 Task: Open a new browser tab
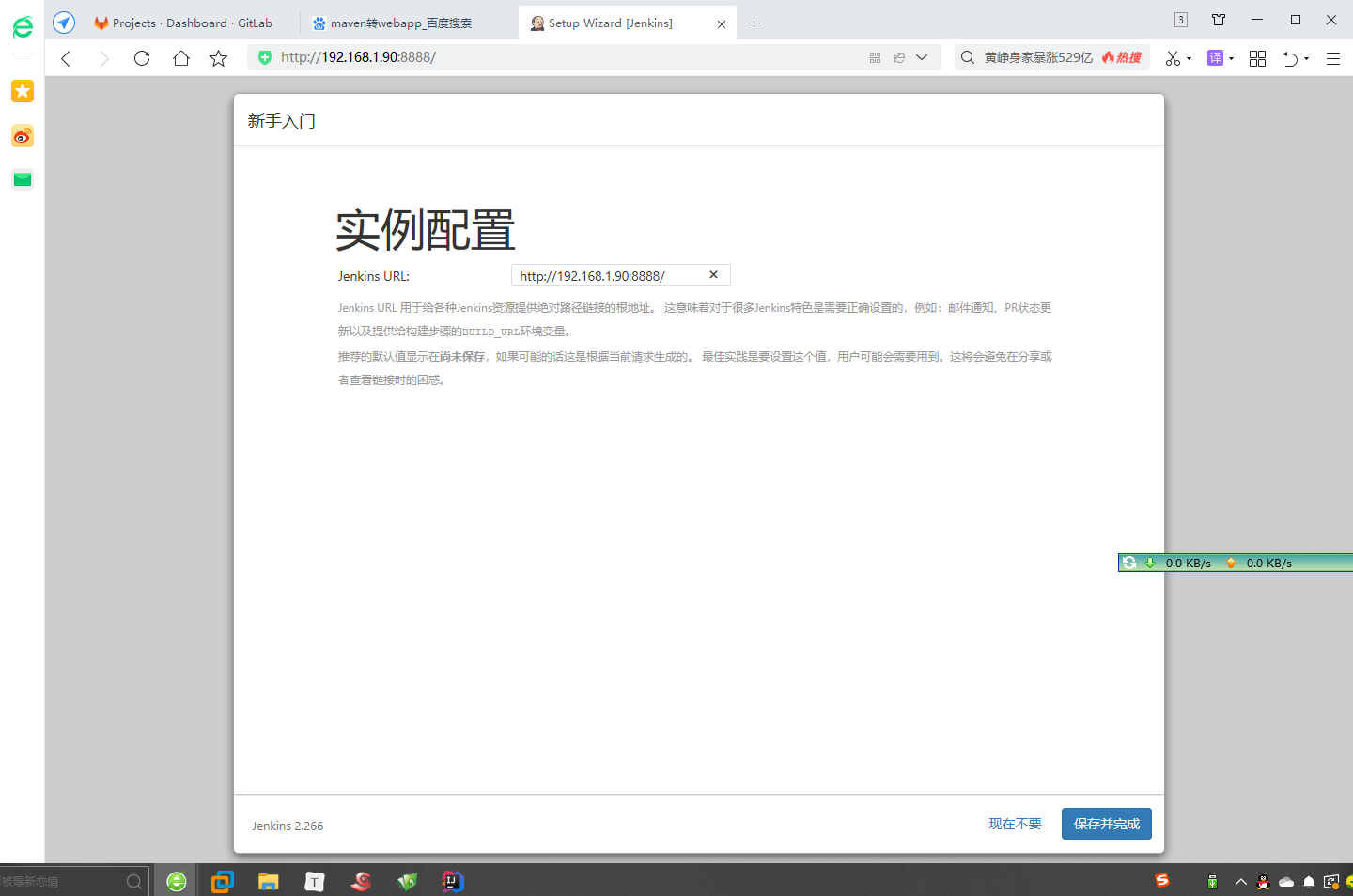[754, 23]
